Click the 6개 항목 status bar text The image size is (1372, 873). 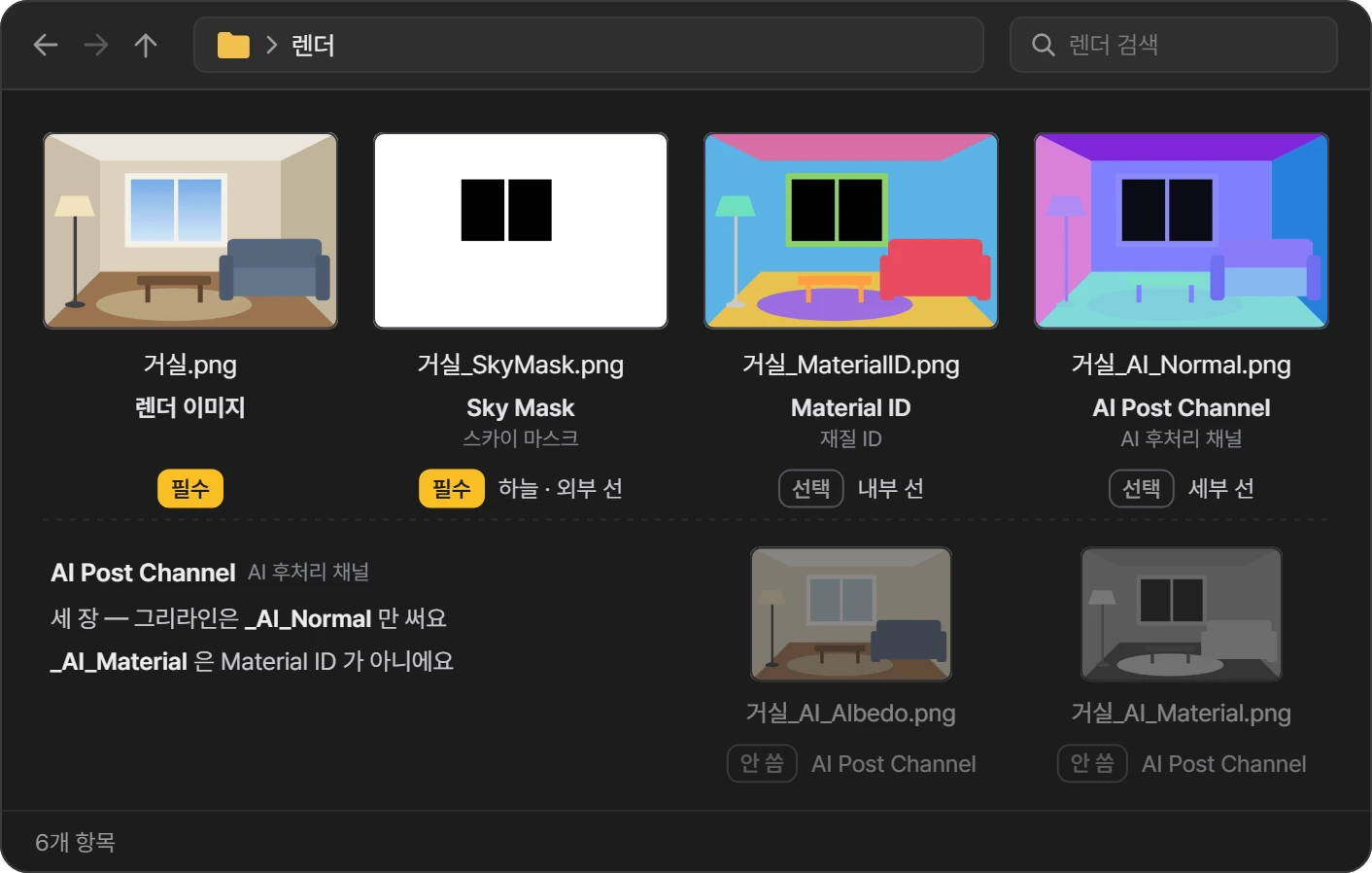[x=75, y=842]
